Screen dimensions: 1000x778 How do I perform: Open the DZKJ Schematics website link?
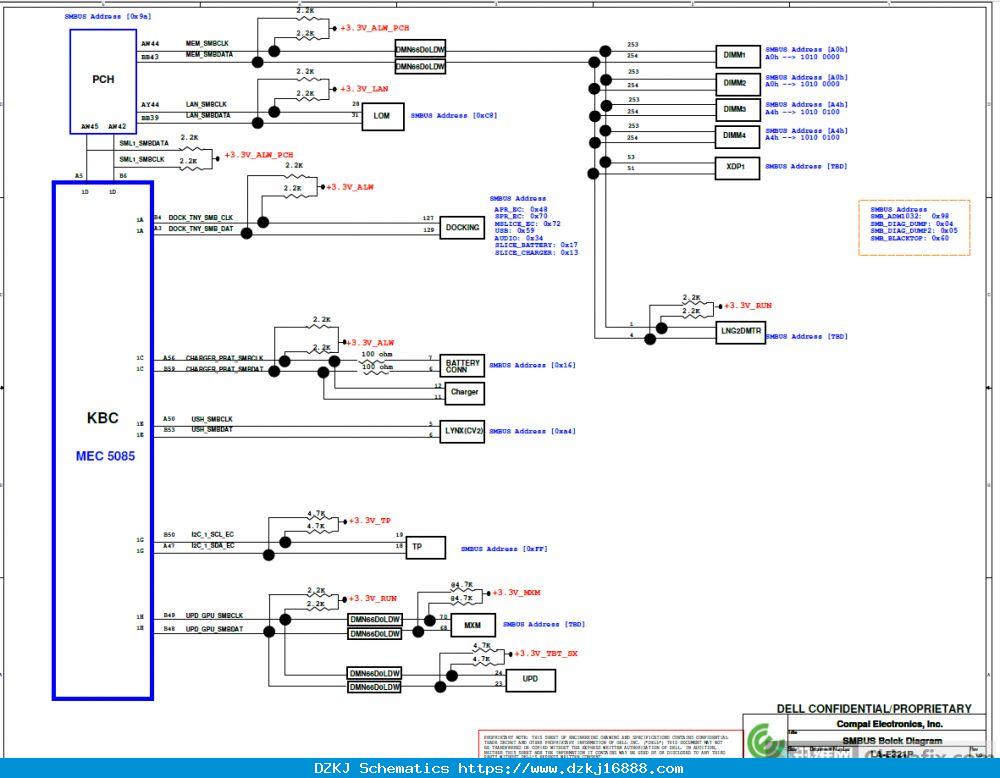tap(571, 768)
